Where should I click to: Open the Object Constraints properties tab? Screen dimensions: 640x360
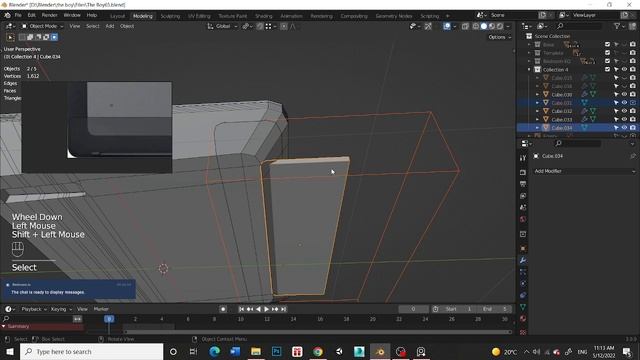pos(523,295)
